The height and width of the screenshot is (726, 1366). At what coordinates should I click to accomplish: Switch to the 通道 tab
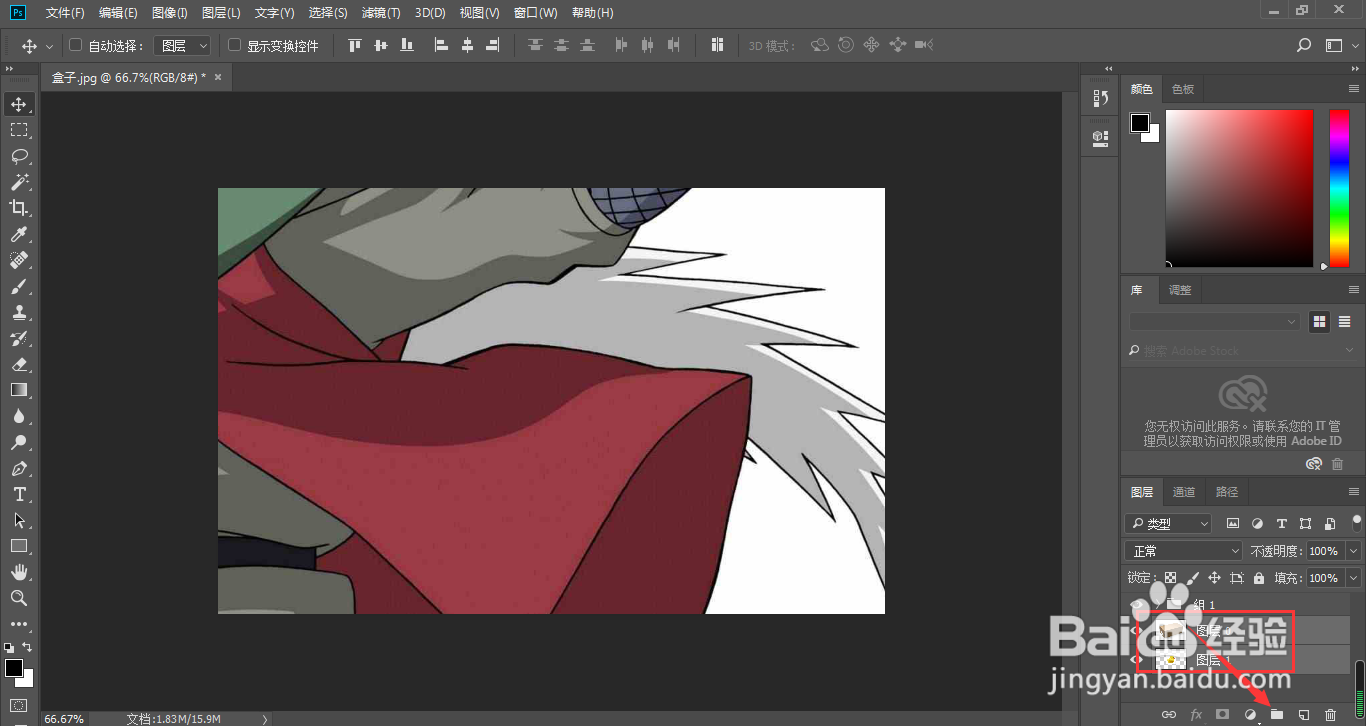pos(1184,492)
